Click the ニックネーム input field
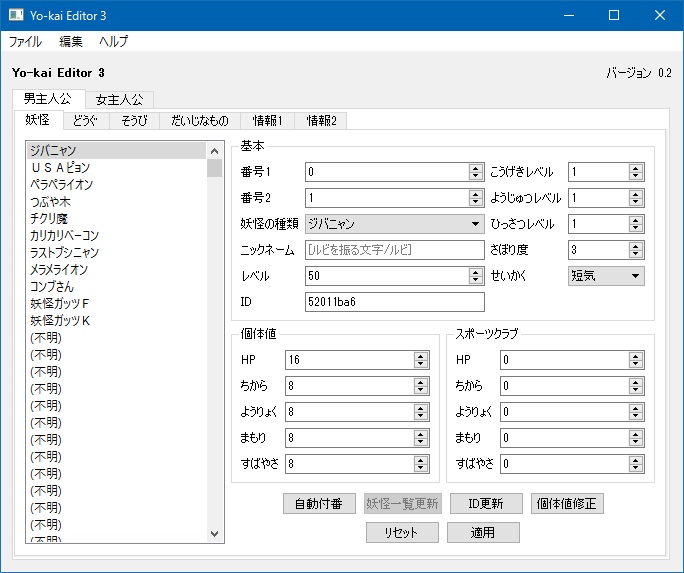684x573 pixels. pos(395,250)
